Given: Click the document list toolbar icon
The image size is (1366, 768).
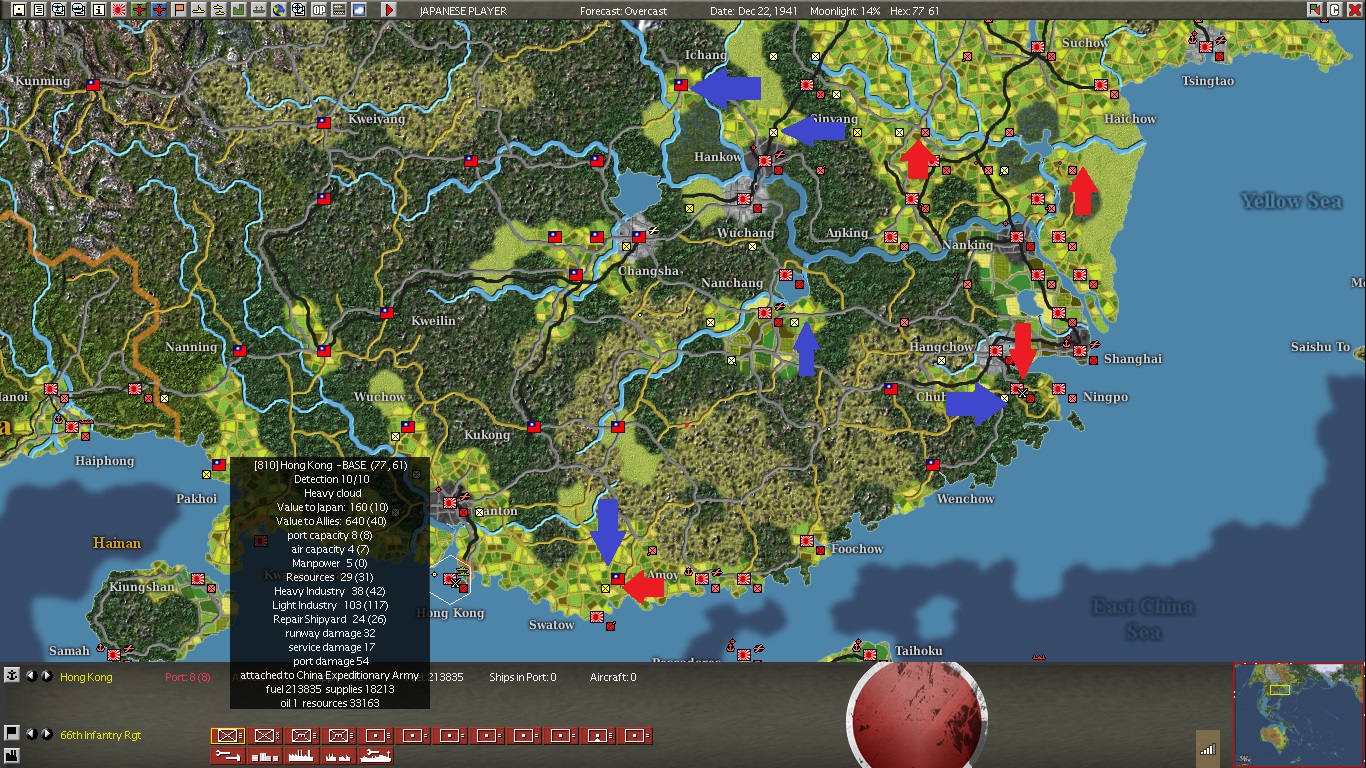Looking at the screenshot, I should tap(39, 10).
